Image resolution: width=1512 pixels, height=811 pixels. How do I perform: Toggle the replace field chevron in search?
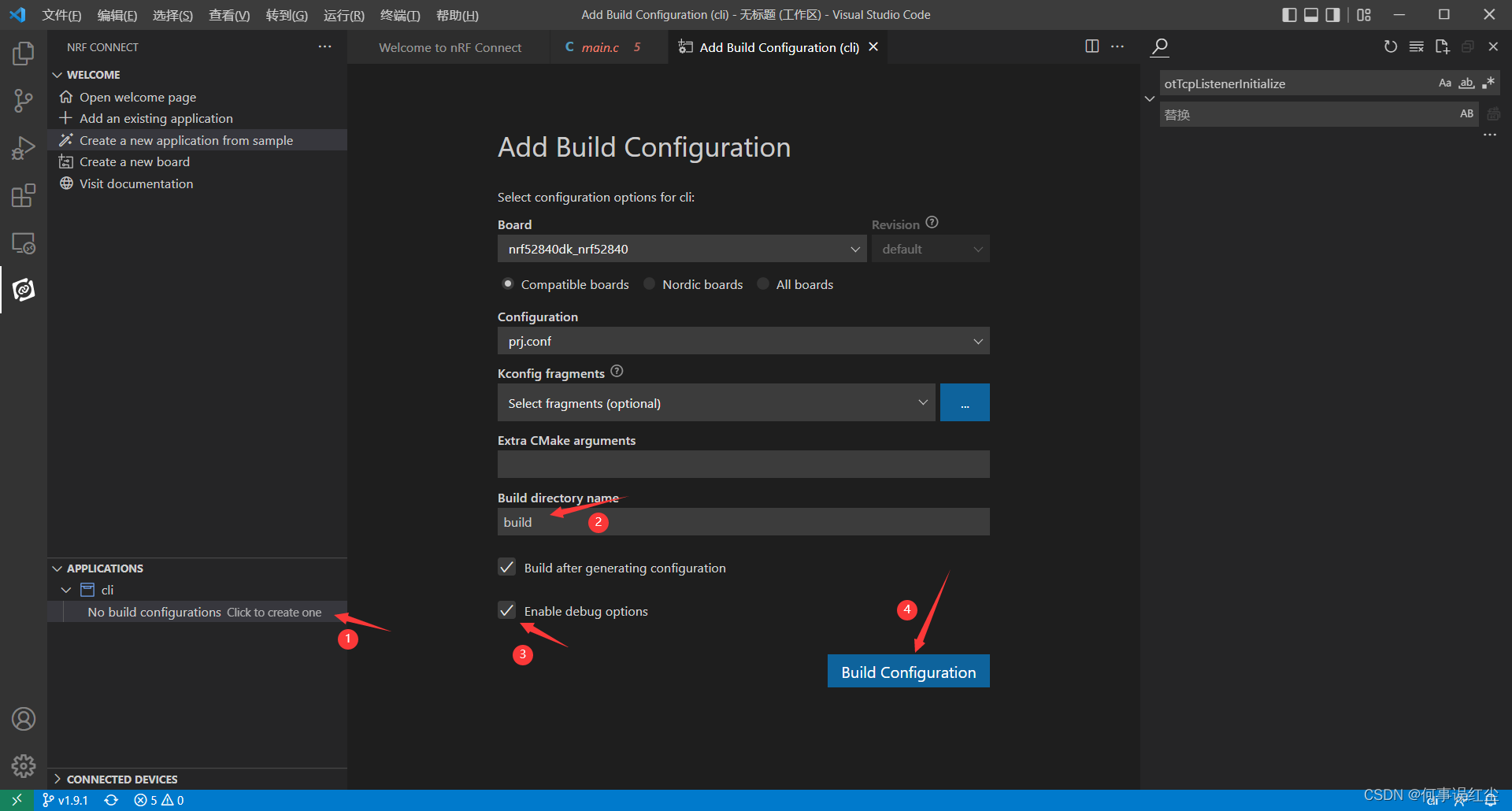pos(1150,98)
